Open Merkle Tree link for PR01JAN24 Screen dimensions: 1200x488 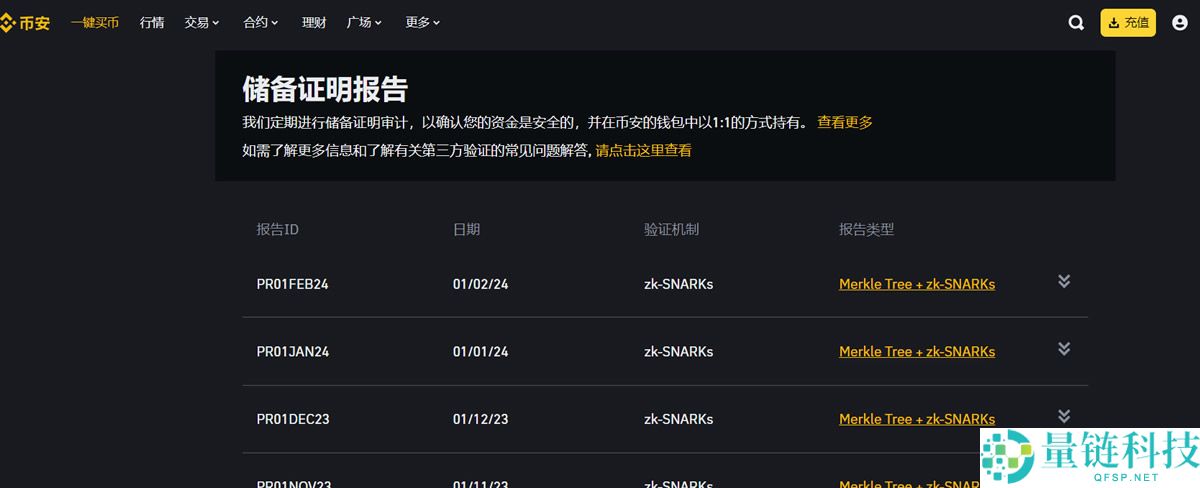(x=917, y=351)
